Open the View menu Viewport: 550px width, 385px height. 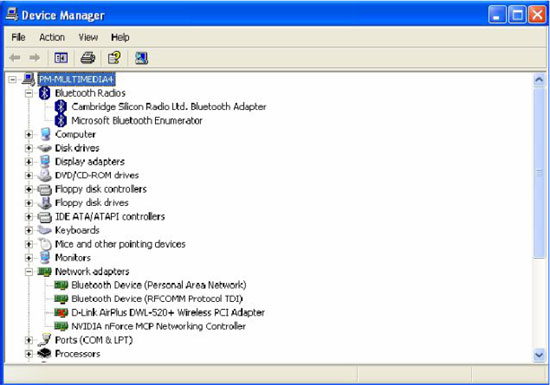click(x=88, y=37)
